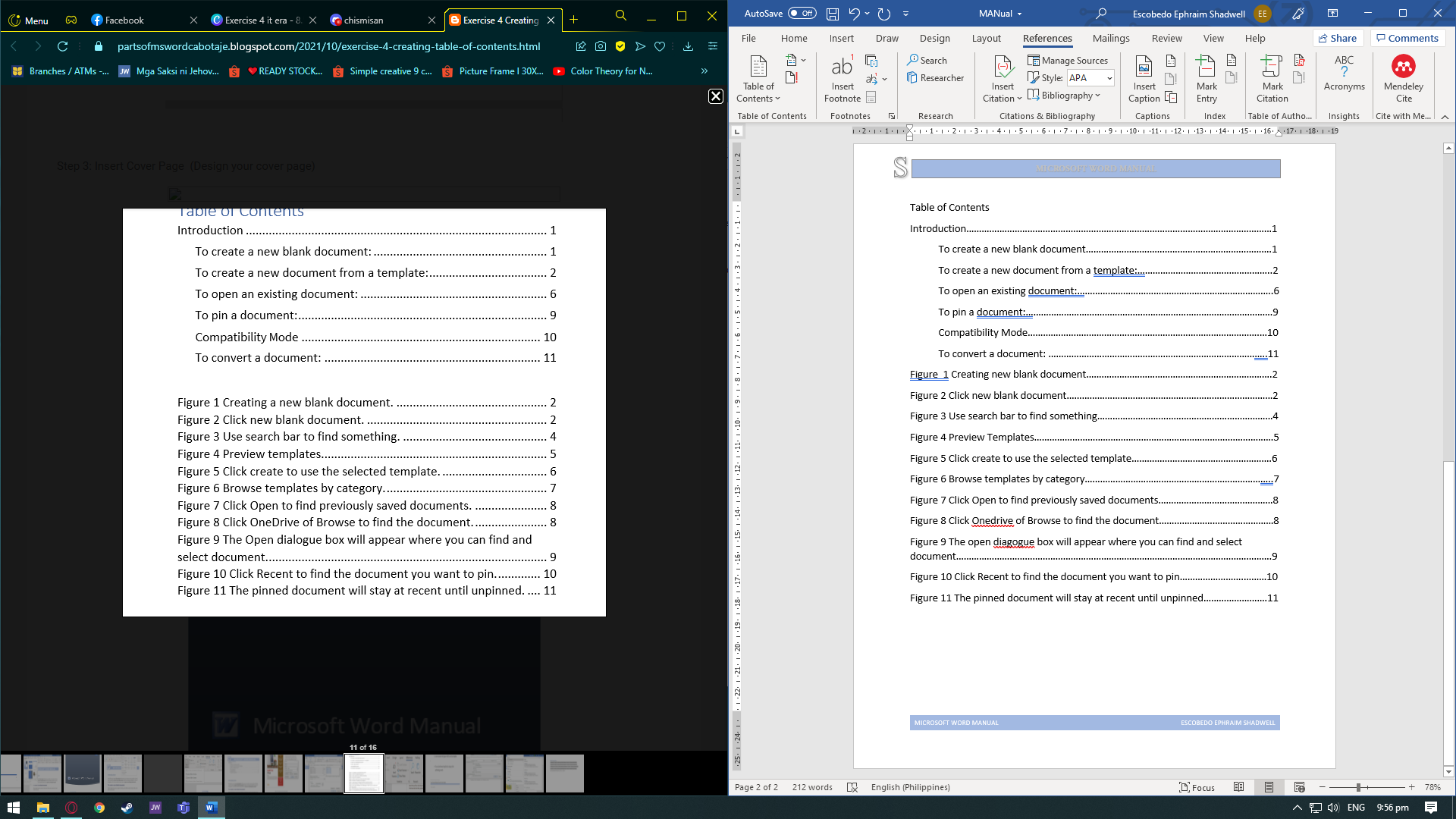Click the Add Text icon in Table of Contents group
1456x819 pixels.
[x=795, y=60]
